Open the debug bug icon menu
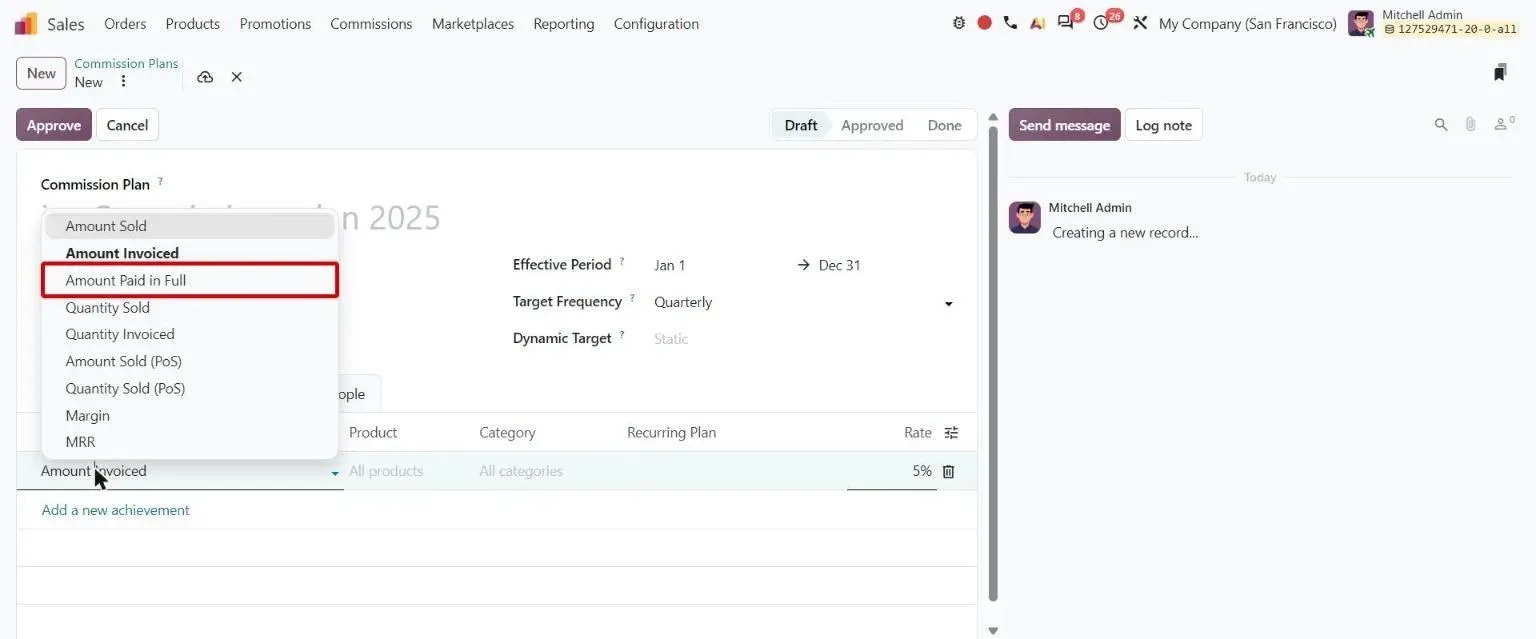This screenshot has height=639, width=1536. (959, 23)
